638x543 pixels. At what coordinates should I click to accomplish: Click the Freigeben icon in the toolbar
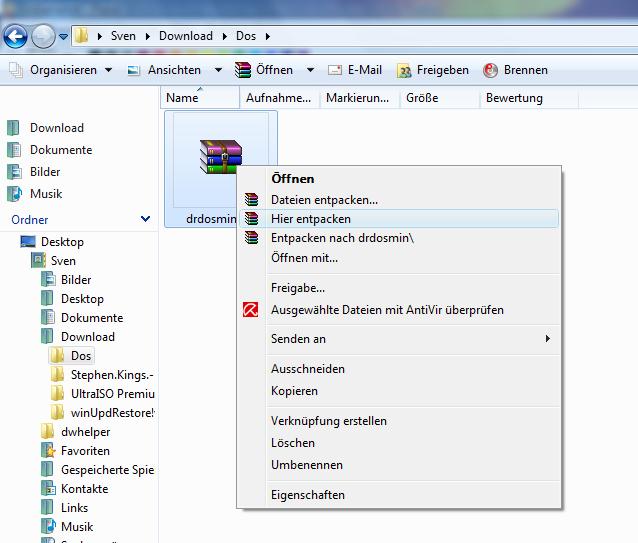404,70
